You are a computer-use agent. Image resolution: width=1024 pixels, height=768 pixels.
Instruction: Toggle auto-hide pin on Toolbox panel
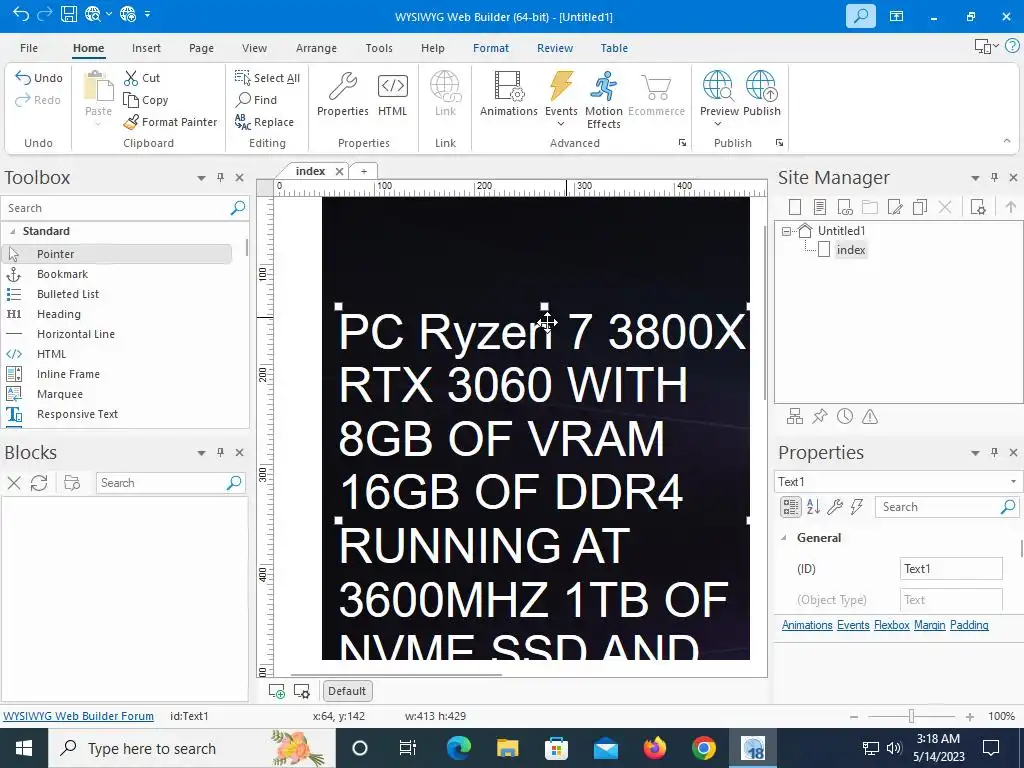pos(220,178)
